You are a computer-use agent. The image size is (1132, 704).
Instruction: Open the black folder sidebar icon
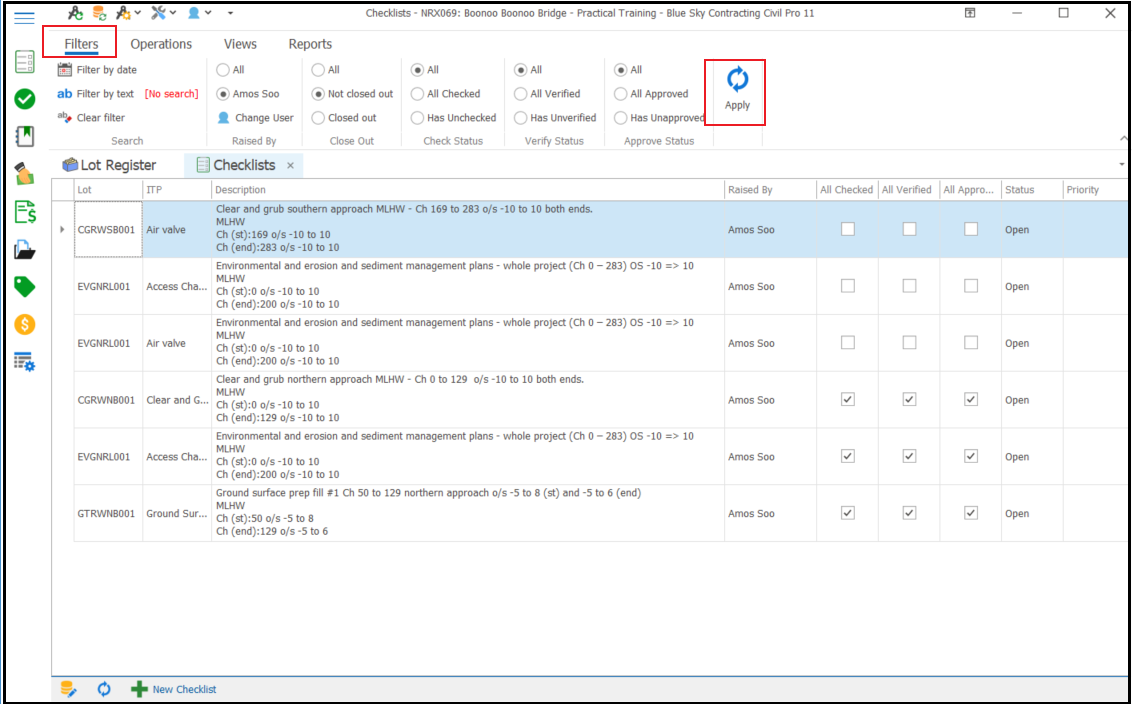[x=25, y=250]
